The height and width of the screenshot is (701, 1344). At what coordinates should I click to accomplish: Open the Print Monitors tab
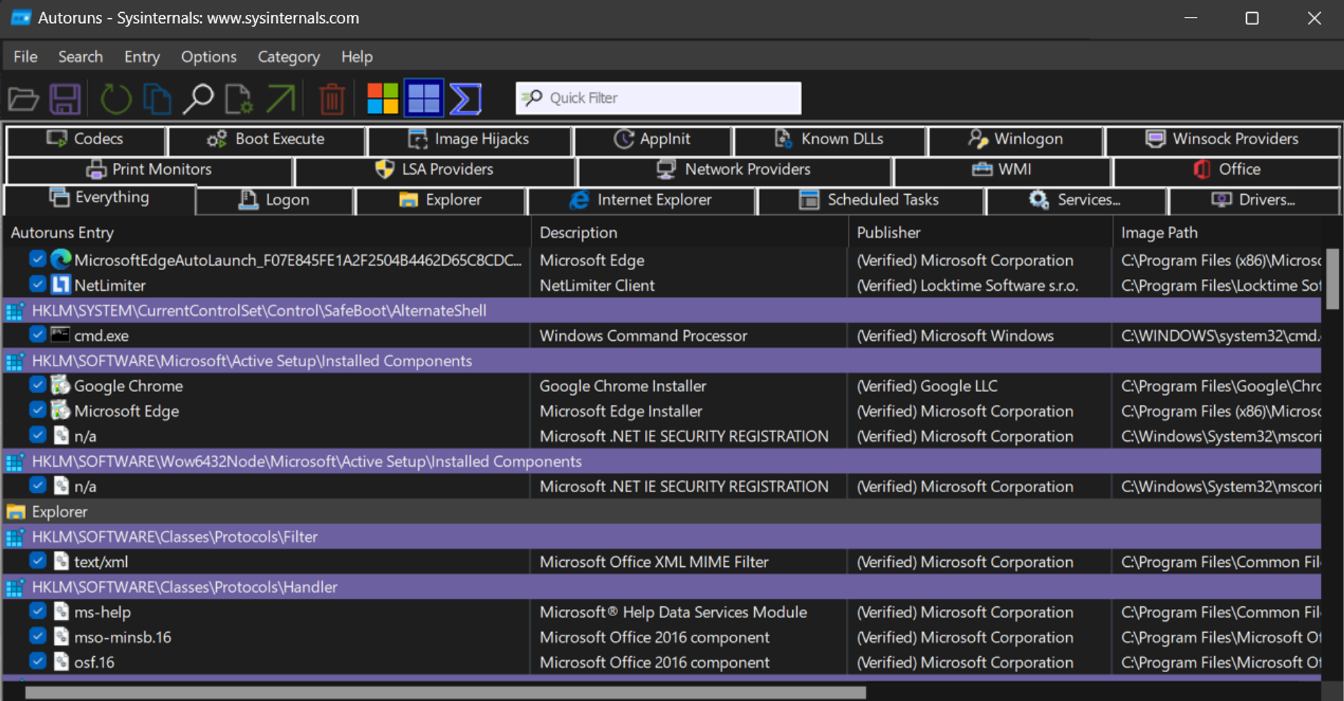pos(149,169)
